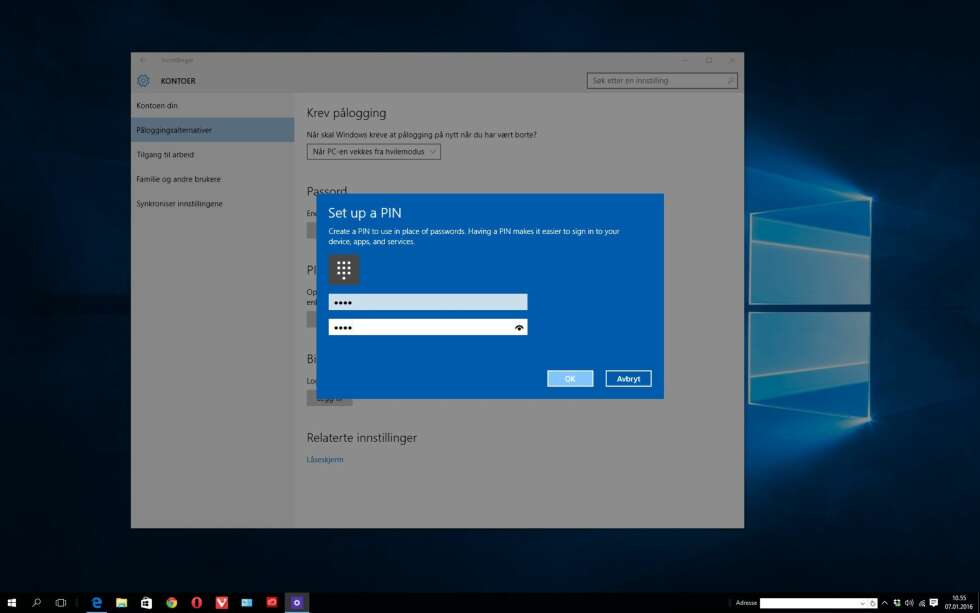Click the confirm PIN field
Image resolution: width=980 pixels, height=613 pixels.
click(428, 327)
